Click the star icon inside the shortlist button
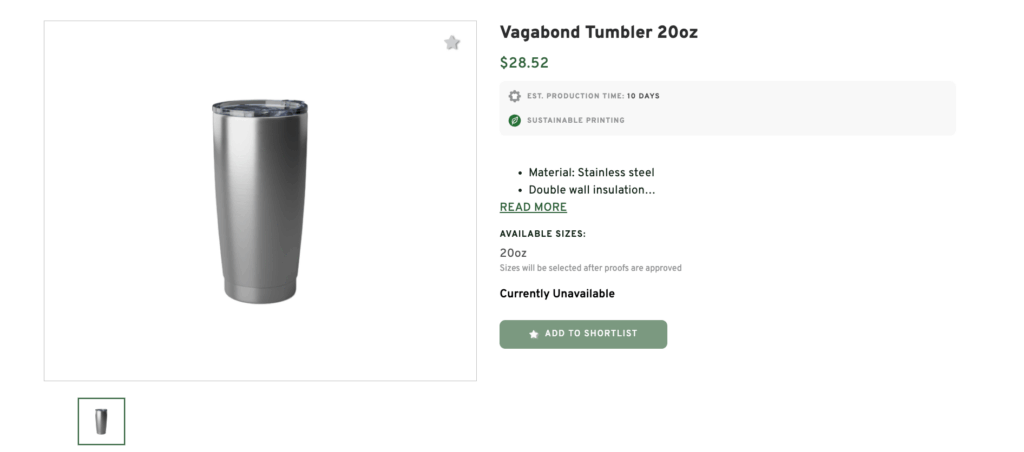Screen dimensions: 1024x452 pyautogui.click(x=534, y=334)
